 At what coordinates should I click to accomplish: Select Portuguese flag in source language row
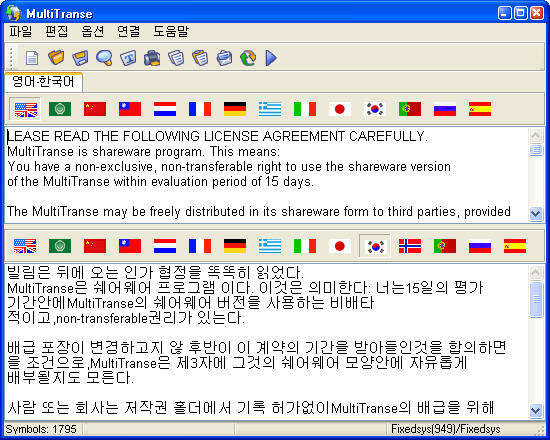[410, 109]
